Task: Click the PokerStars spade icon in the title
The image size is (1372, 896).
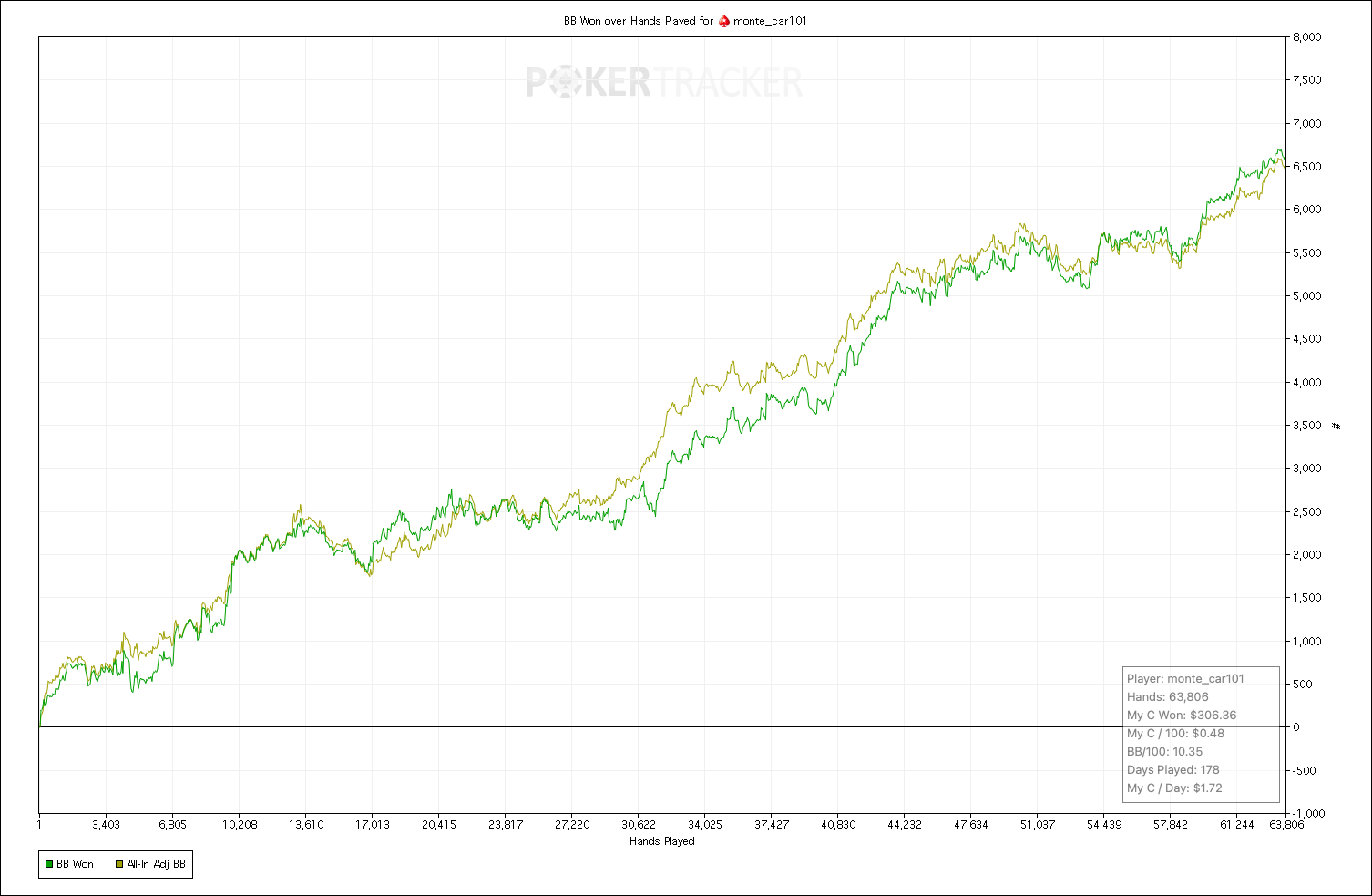Action: click(x=725, y=21)
